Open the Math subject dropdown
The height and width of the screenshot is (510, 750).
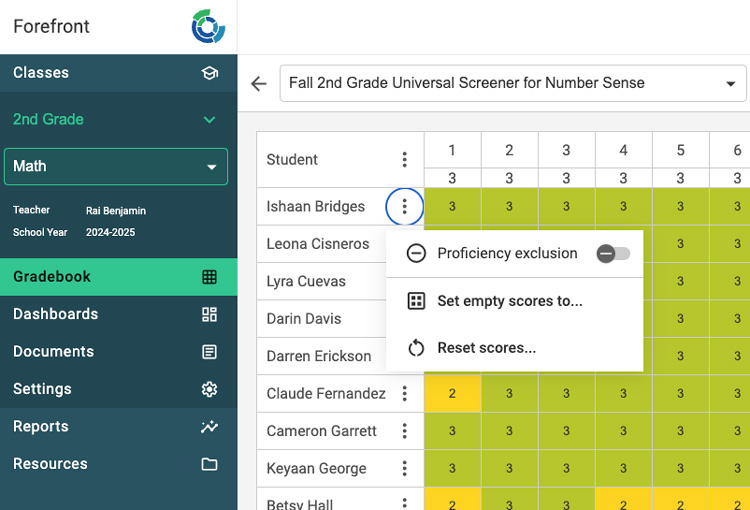[116, 166]
